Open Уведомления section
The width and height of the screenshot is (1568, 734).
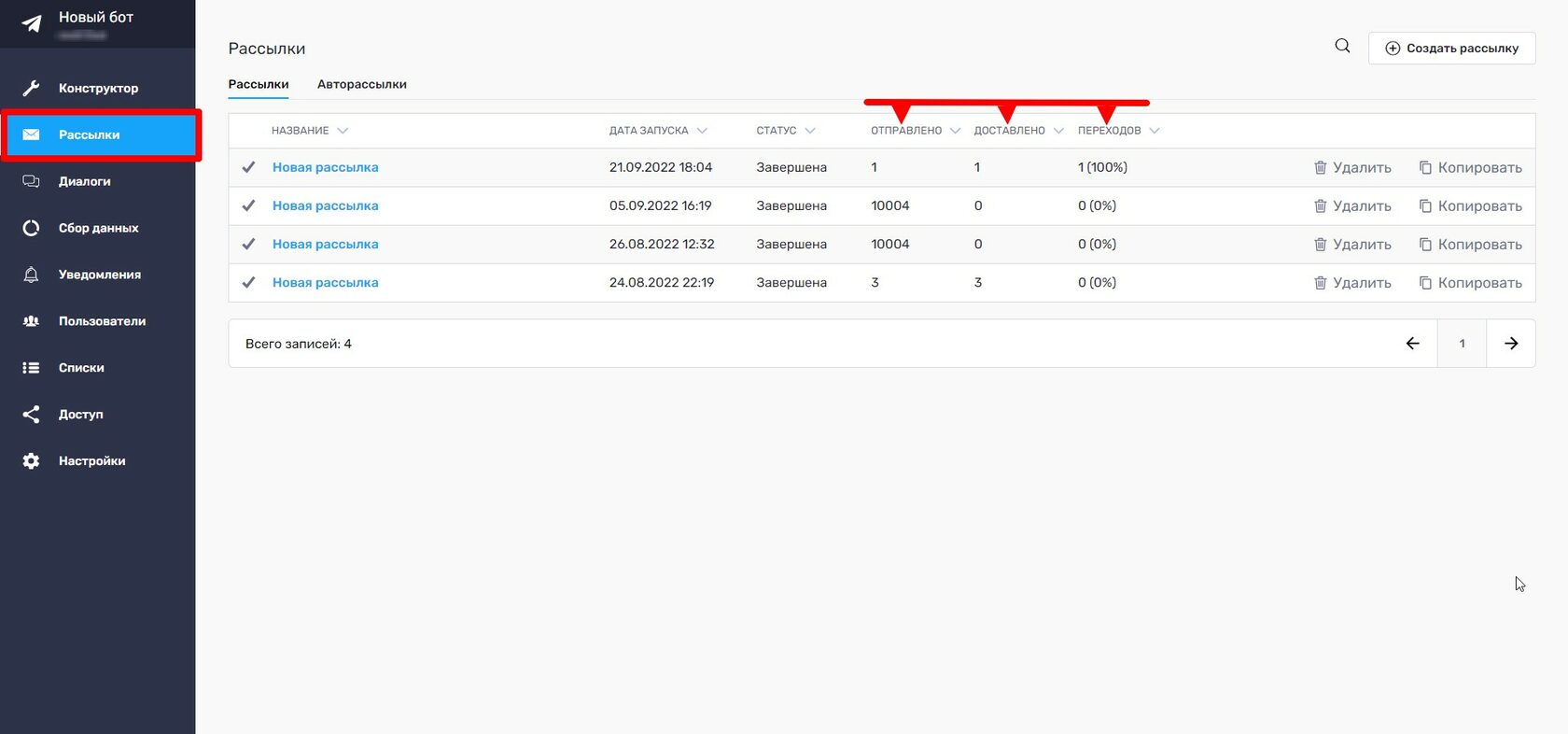[x=98, y=275]
